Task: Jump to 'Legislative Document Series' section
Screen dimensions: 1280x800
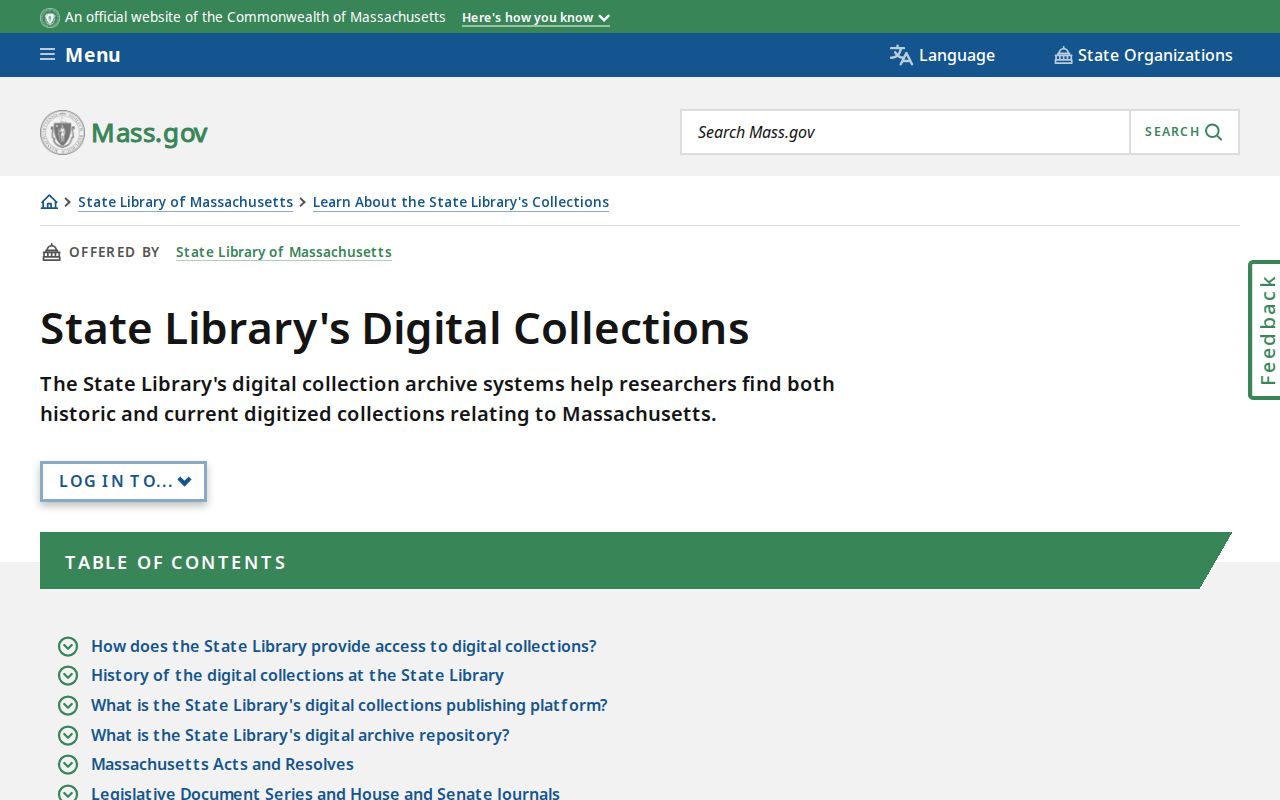Action: click(325, 793)
